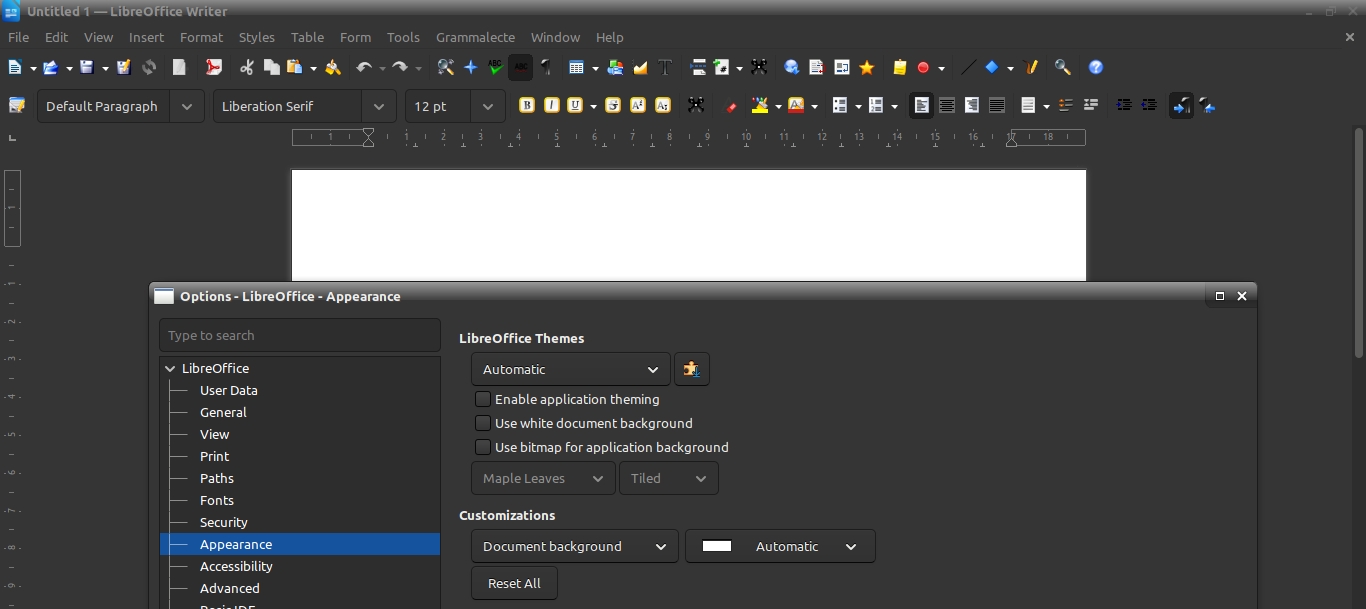Open the 12 pt font size dropdown
The width and height of the screenshot is (1366, 609).
click(x=487, y=106)
